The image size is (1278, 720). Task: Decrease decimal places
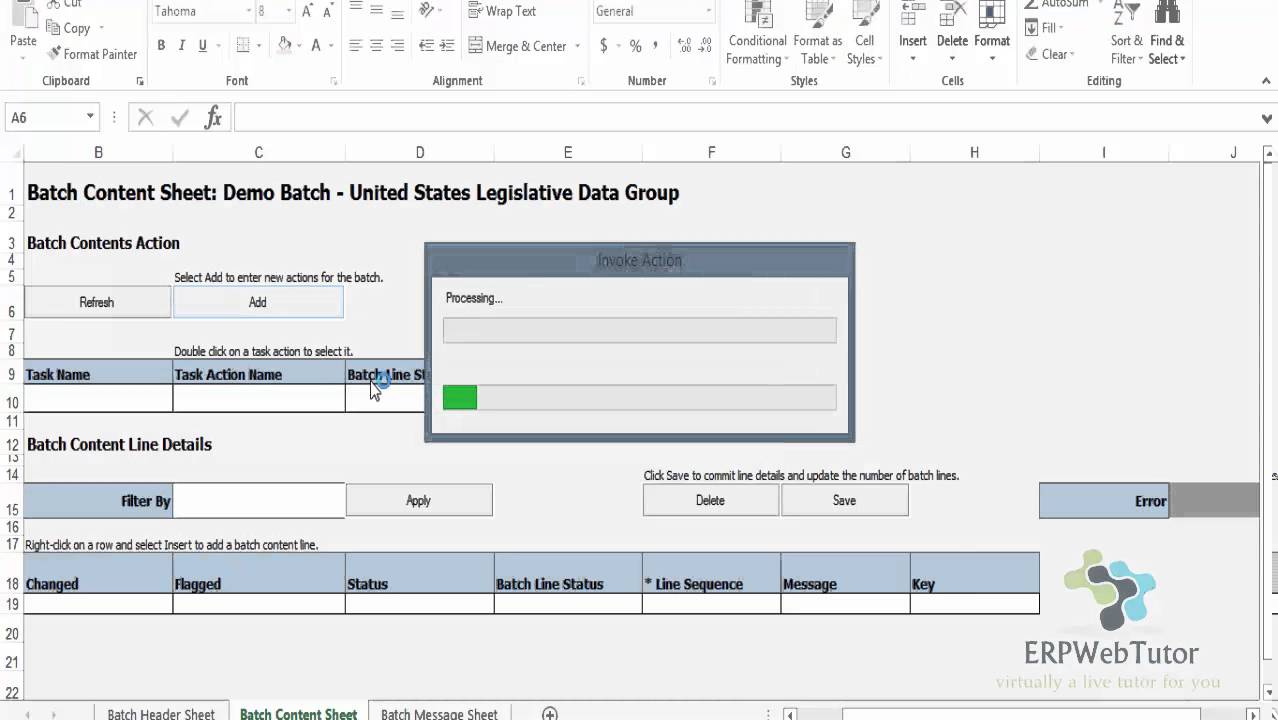click(x=706, y=46)
